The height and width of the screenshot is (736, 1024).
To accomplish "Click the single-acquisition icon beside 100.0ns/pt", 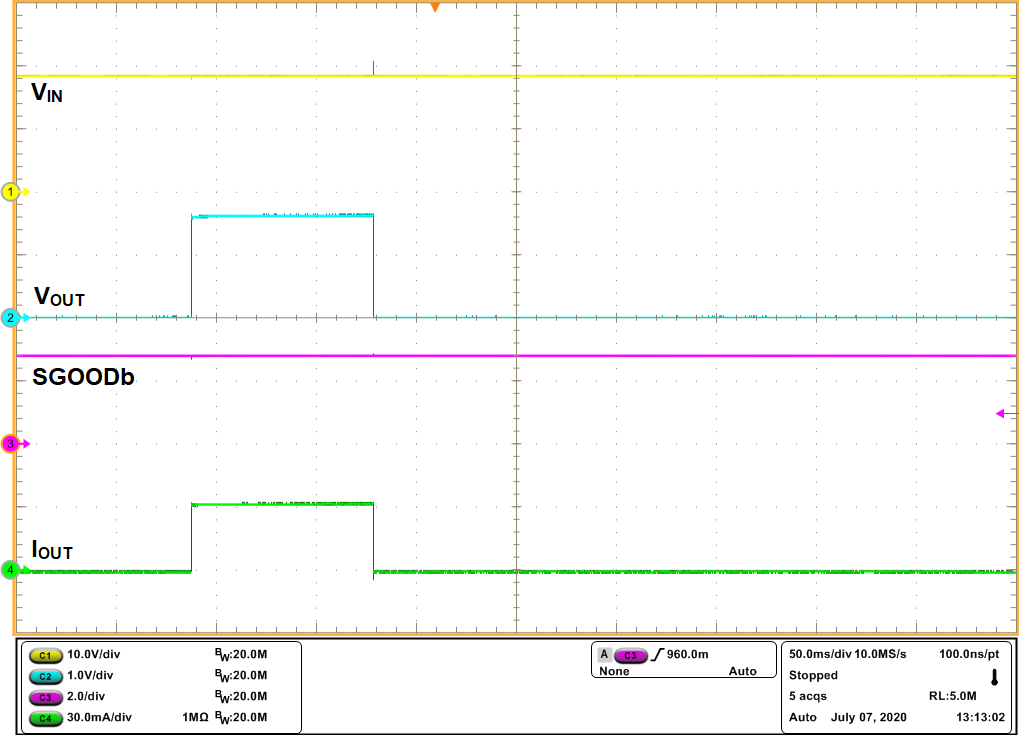I will coord(993,676).
